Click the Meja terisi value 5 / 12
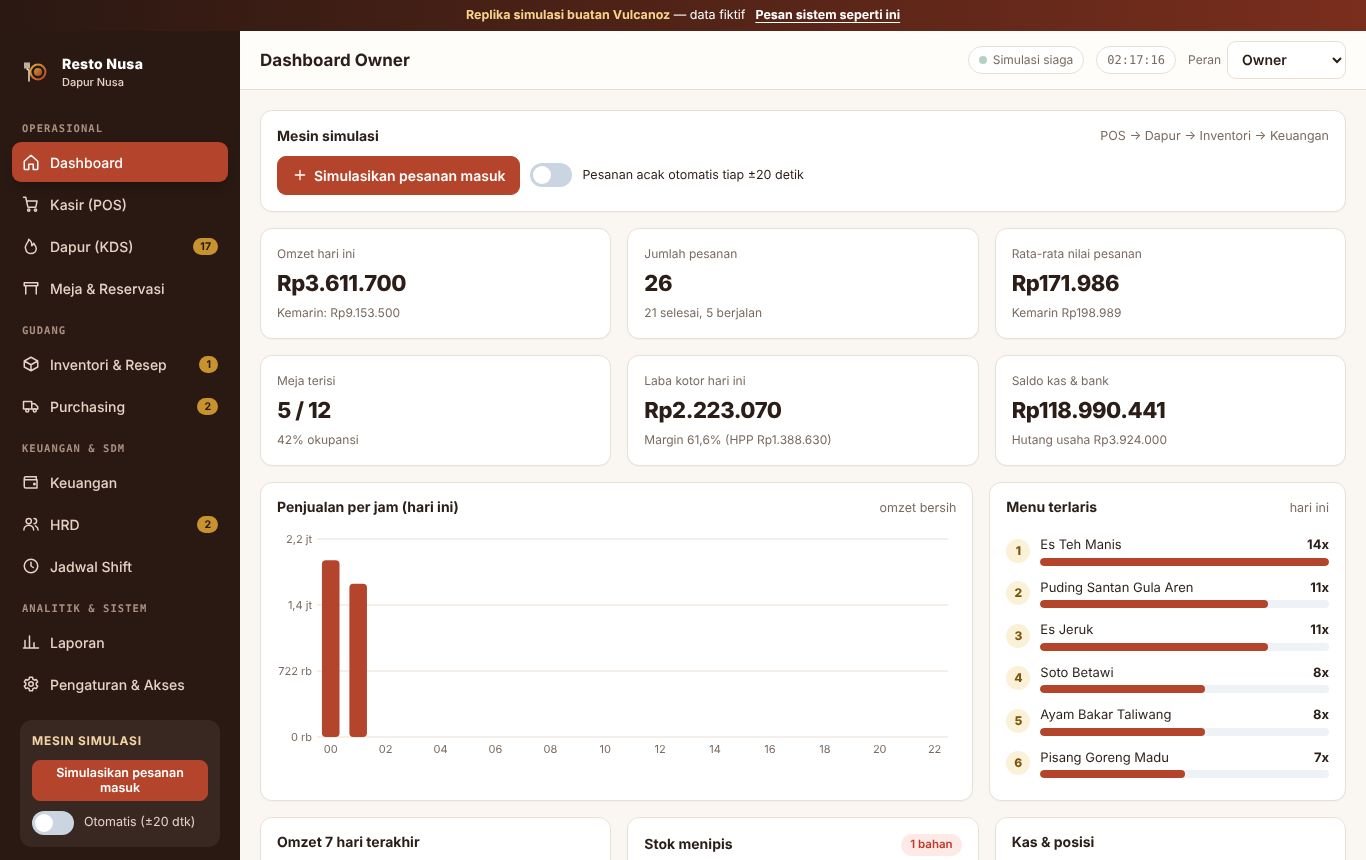The image size is (1366, 860). tap(304, 410)
